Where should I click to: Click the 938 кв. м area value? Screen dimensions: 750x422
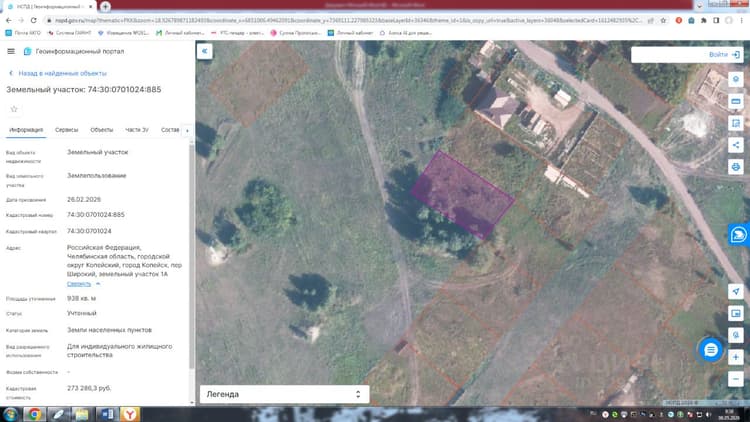(81, 298)
